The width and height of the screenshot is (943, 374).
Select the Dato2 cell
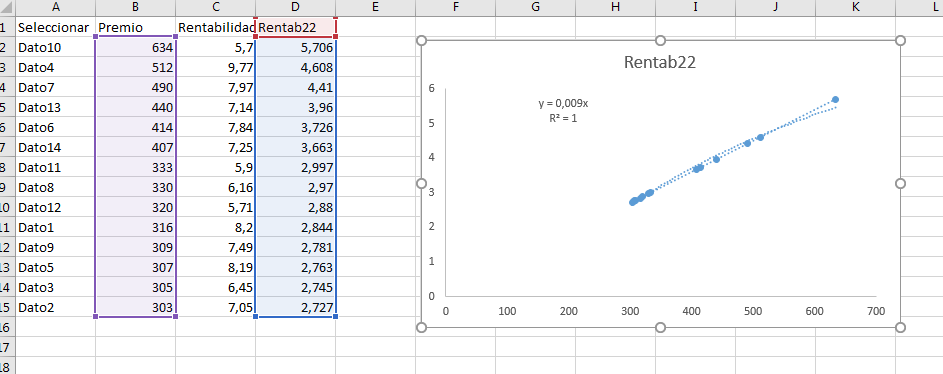[x=55, y=307]
